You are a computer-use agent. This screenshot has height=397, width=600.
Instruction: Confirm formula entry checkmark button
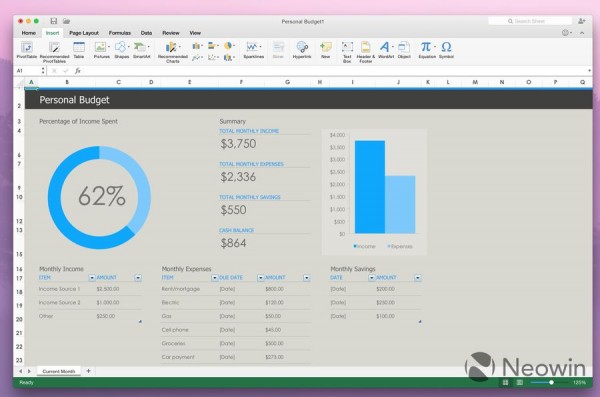[66, 71]
